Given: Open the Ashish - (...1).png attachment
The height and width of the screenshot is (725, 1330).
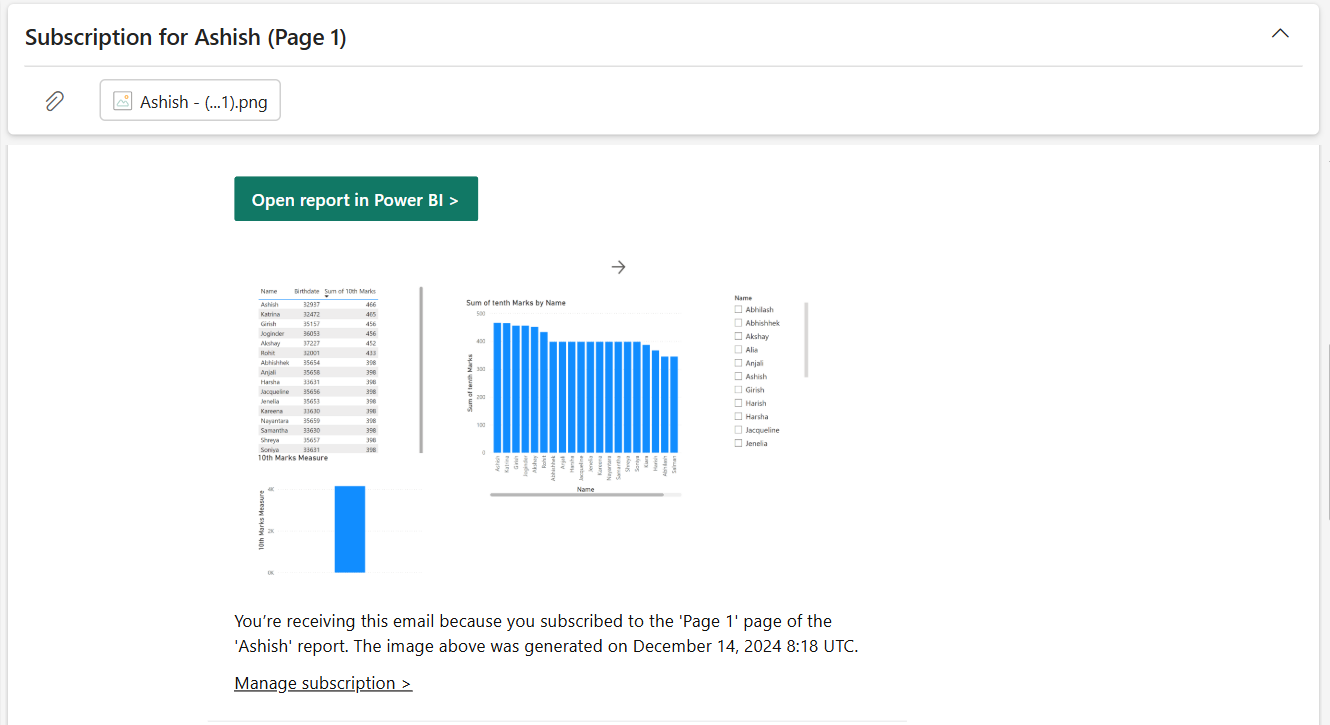Looking at the screenshot, I should pyautogui.click(x=190, y=100).
